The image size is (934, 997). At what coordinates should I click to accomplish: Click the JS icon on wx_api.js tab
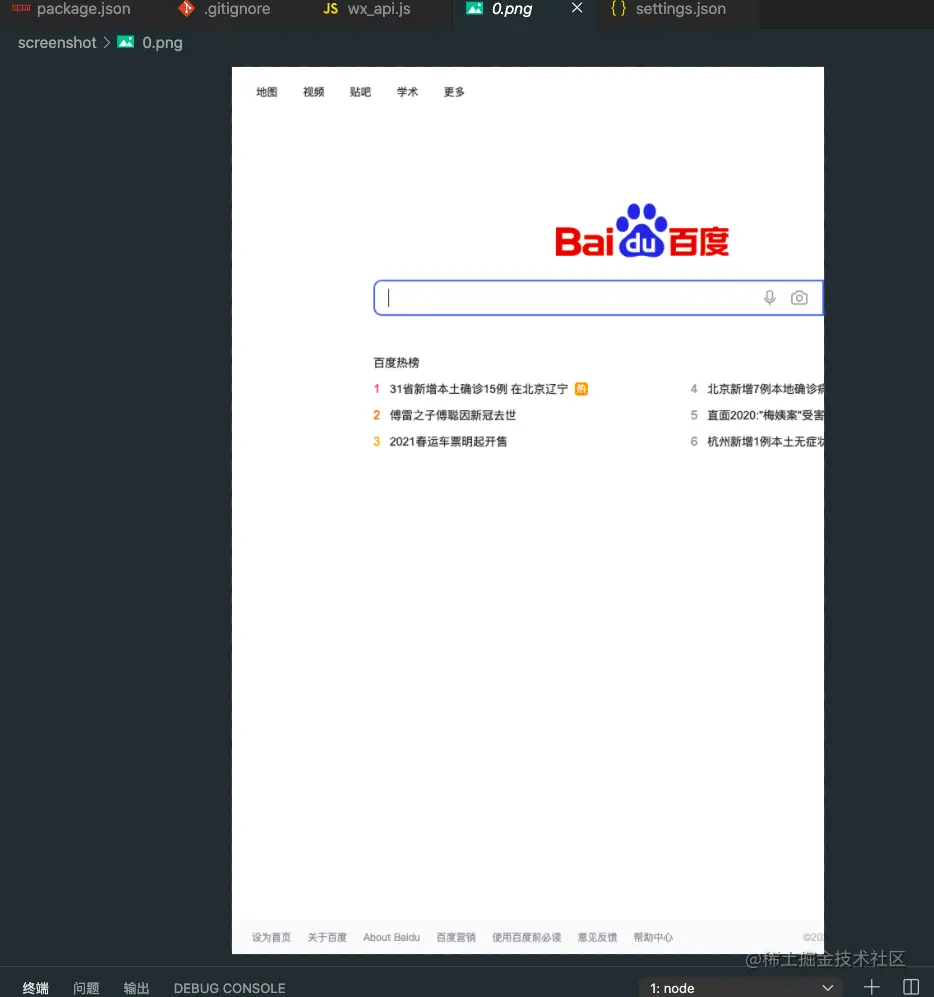tap(331, 9)
